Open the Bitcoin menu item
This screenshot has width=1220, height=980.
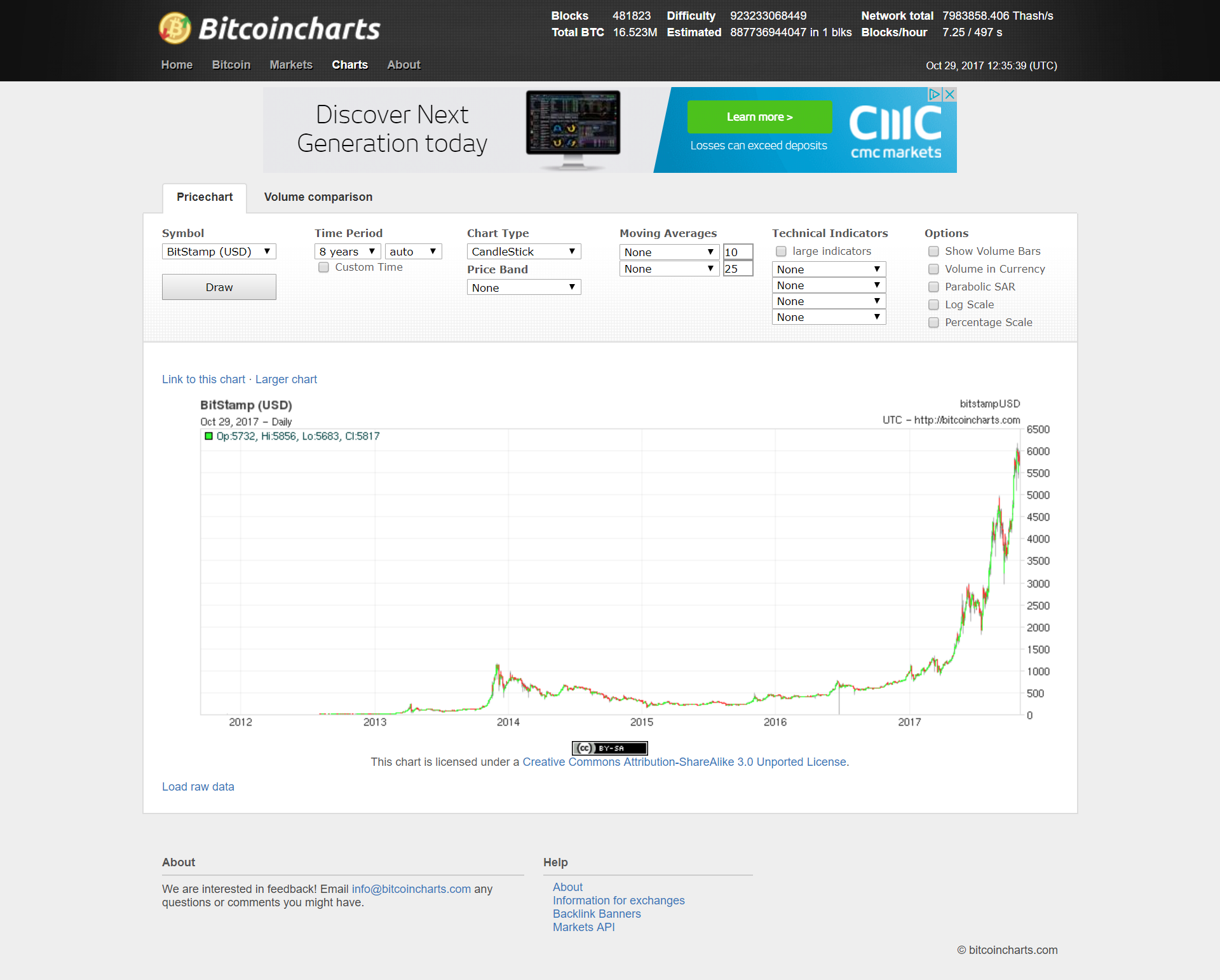tap(231, 65)
